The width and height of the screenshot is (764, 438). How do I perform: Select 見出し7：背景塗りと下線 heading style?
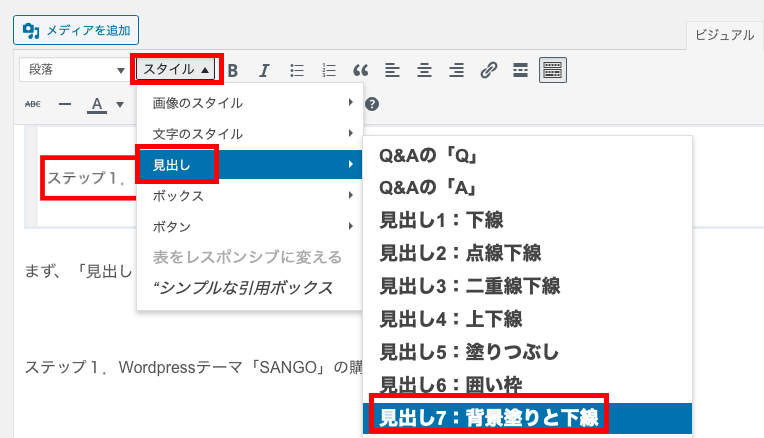coord(488,416)
